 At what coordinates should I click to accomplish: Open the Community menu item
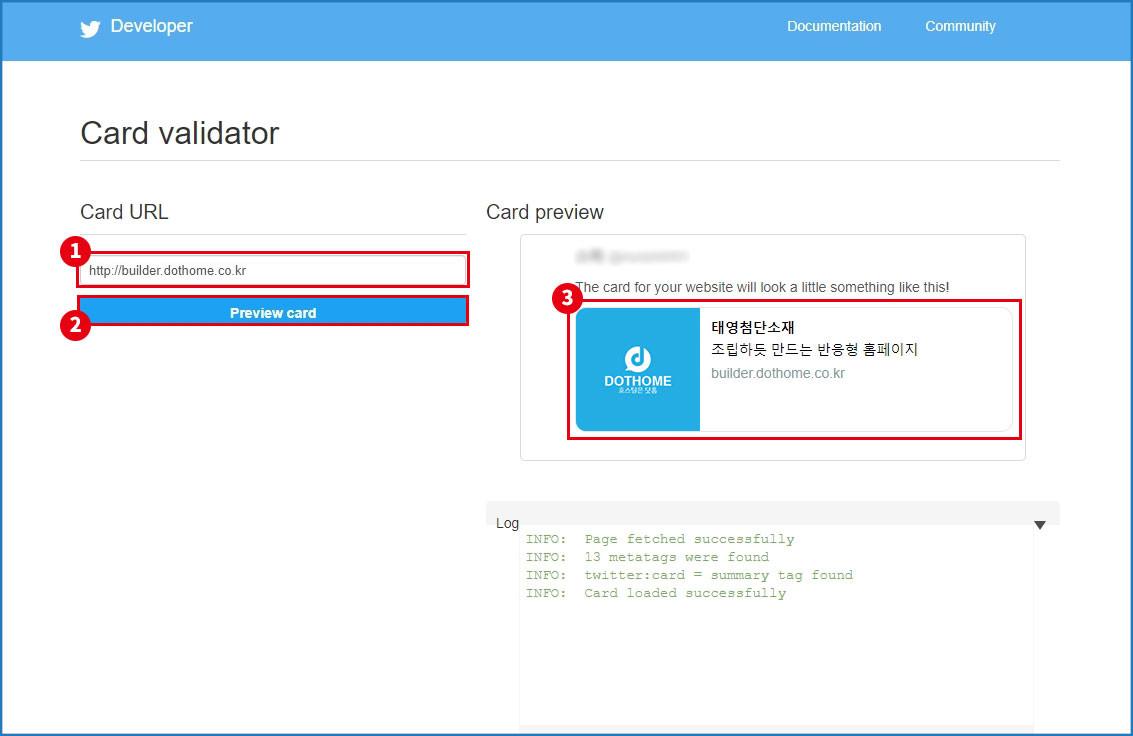[960, 27]
